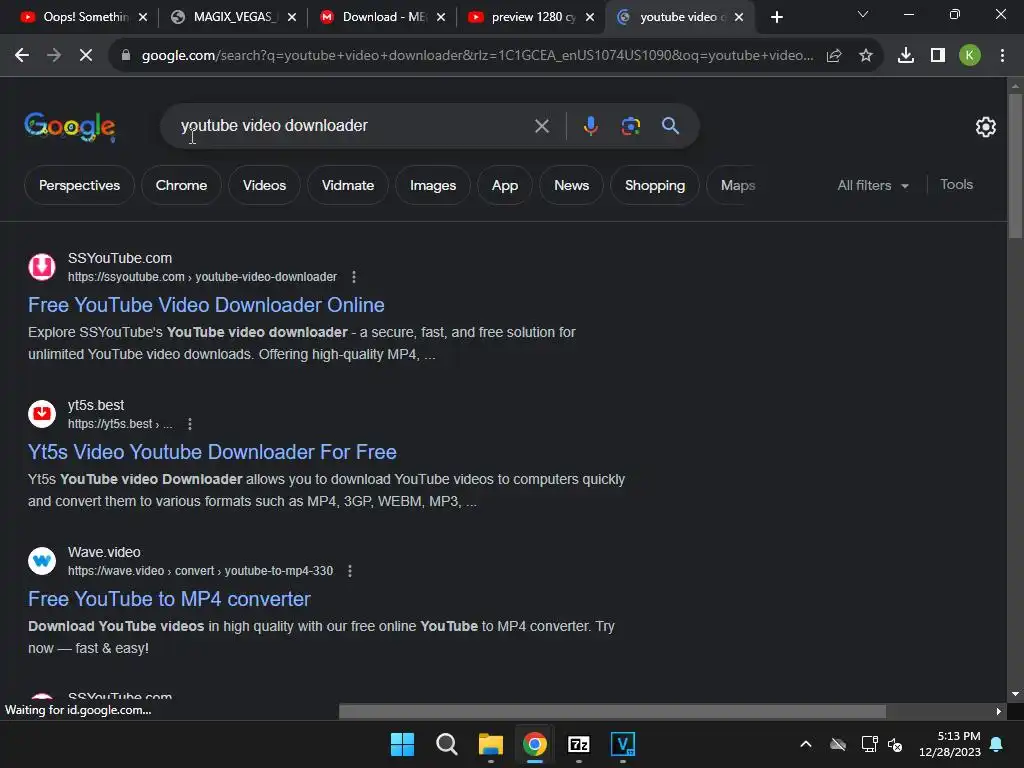Close the preview 1280 tab
The height and width of the screenshot is (768, 1024).
point(590,18)
